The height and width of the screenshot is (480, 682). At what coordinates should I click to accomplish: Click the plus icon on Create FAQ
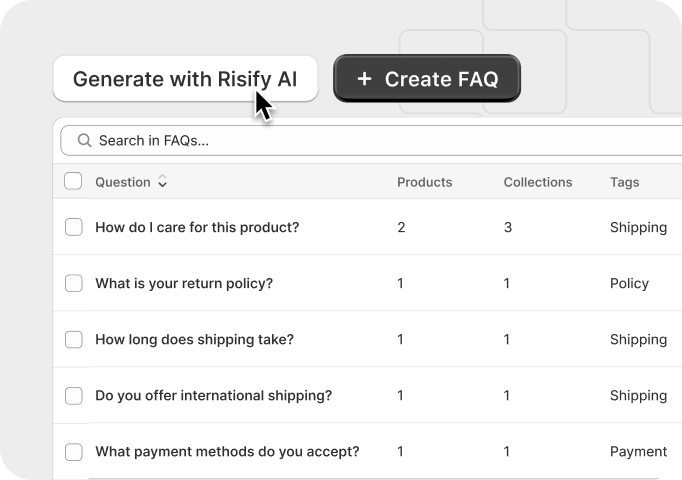tap(364, 79)
